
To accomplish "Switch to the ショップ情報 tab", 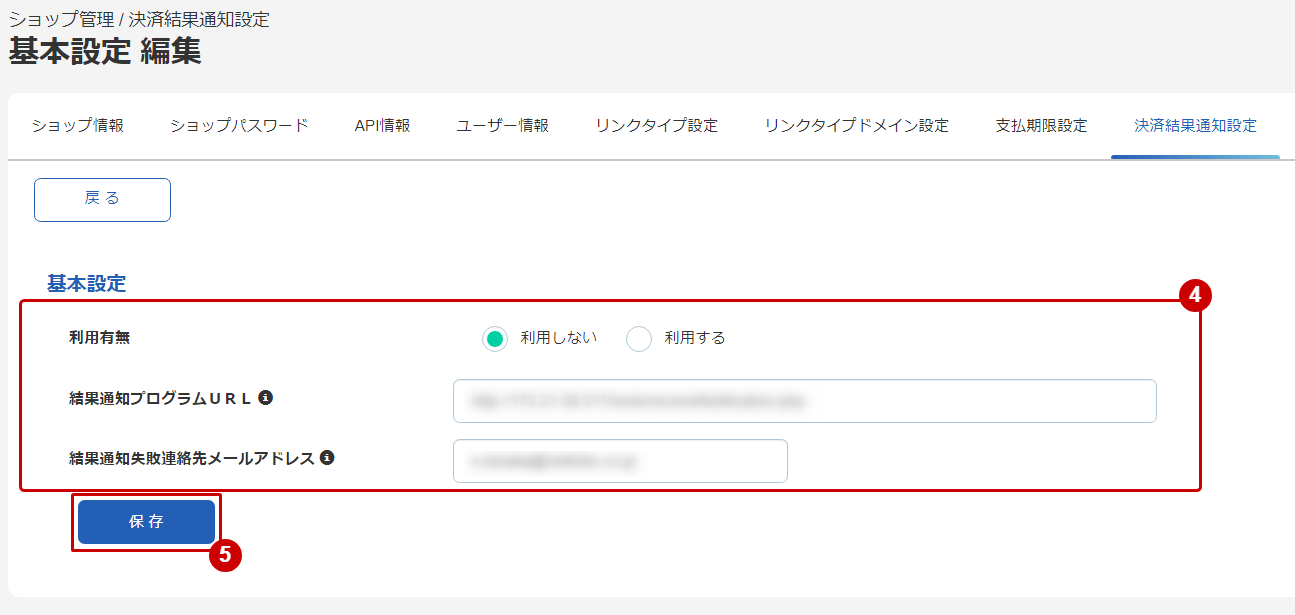I will point(78,126).
